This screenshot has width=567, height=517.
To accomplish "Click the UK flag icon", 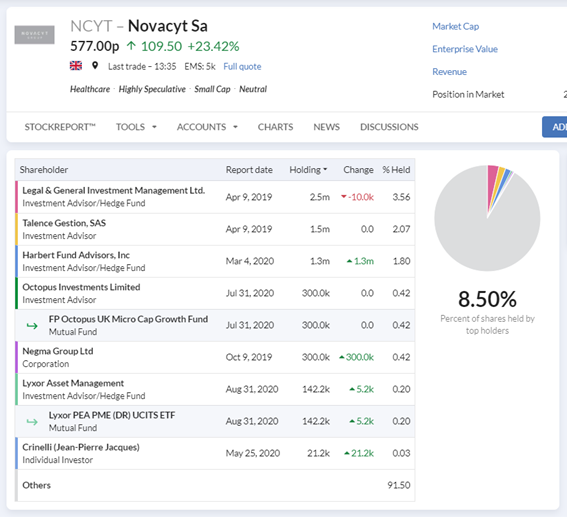I will pos(76,66).
